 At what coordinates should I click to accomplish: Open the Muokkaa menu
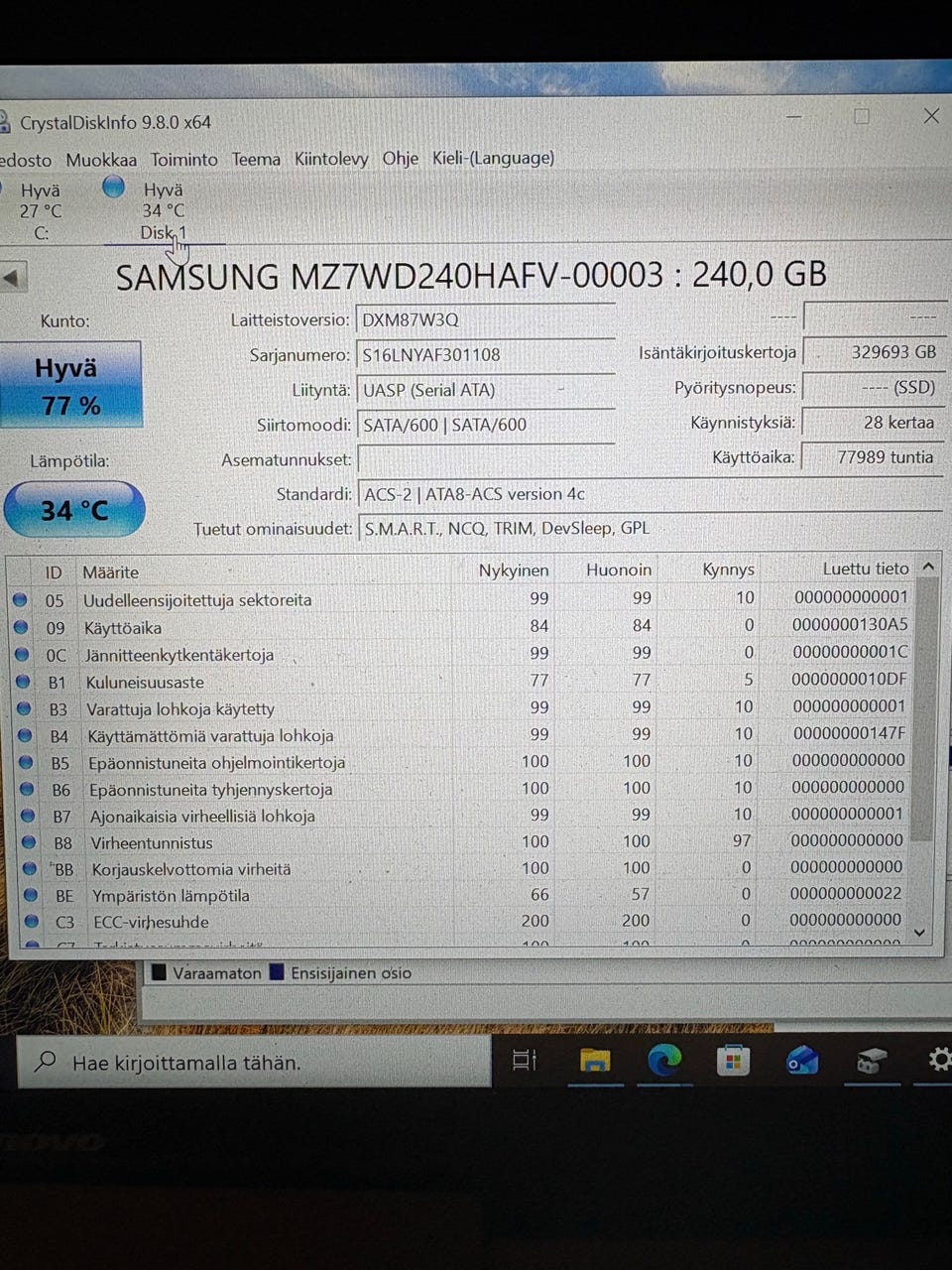point(101,160)
